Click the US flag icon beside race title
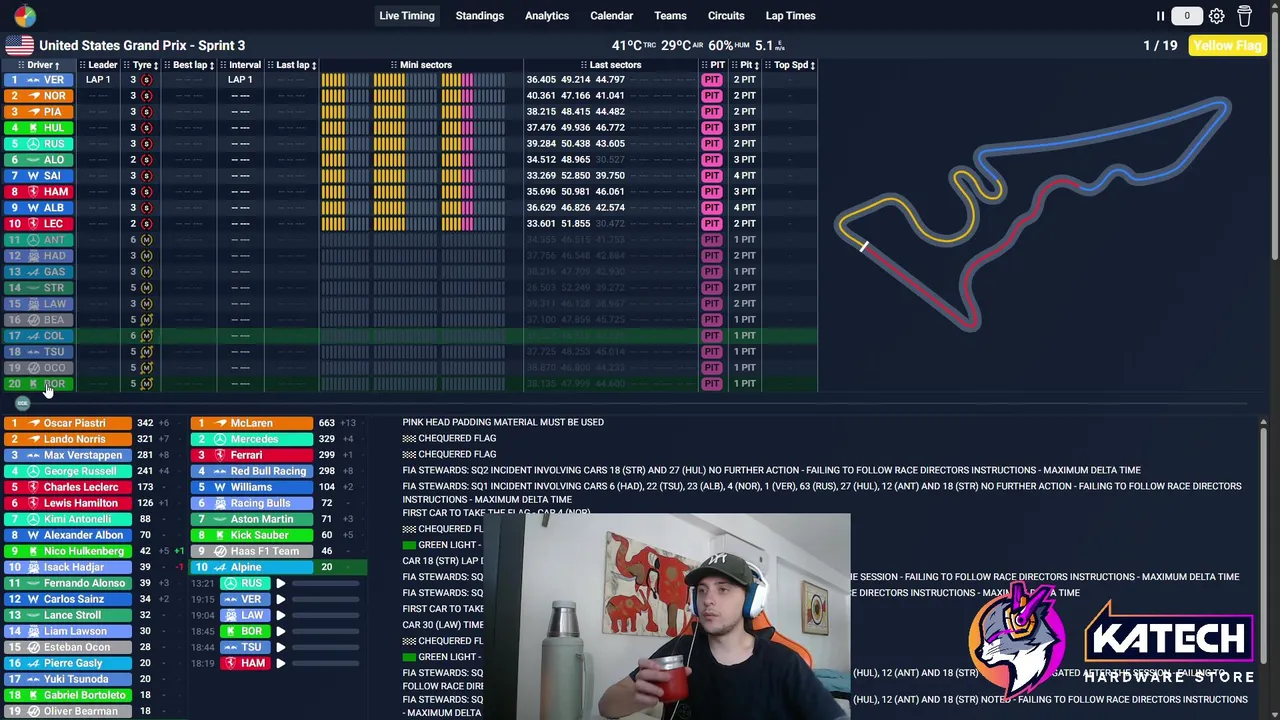 [19, 45]
